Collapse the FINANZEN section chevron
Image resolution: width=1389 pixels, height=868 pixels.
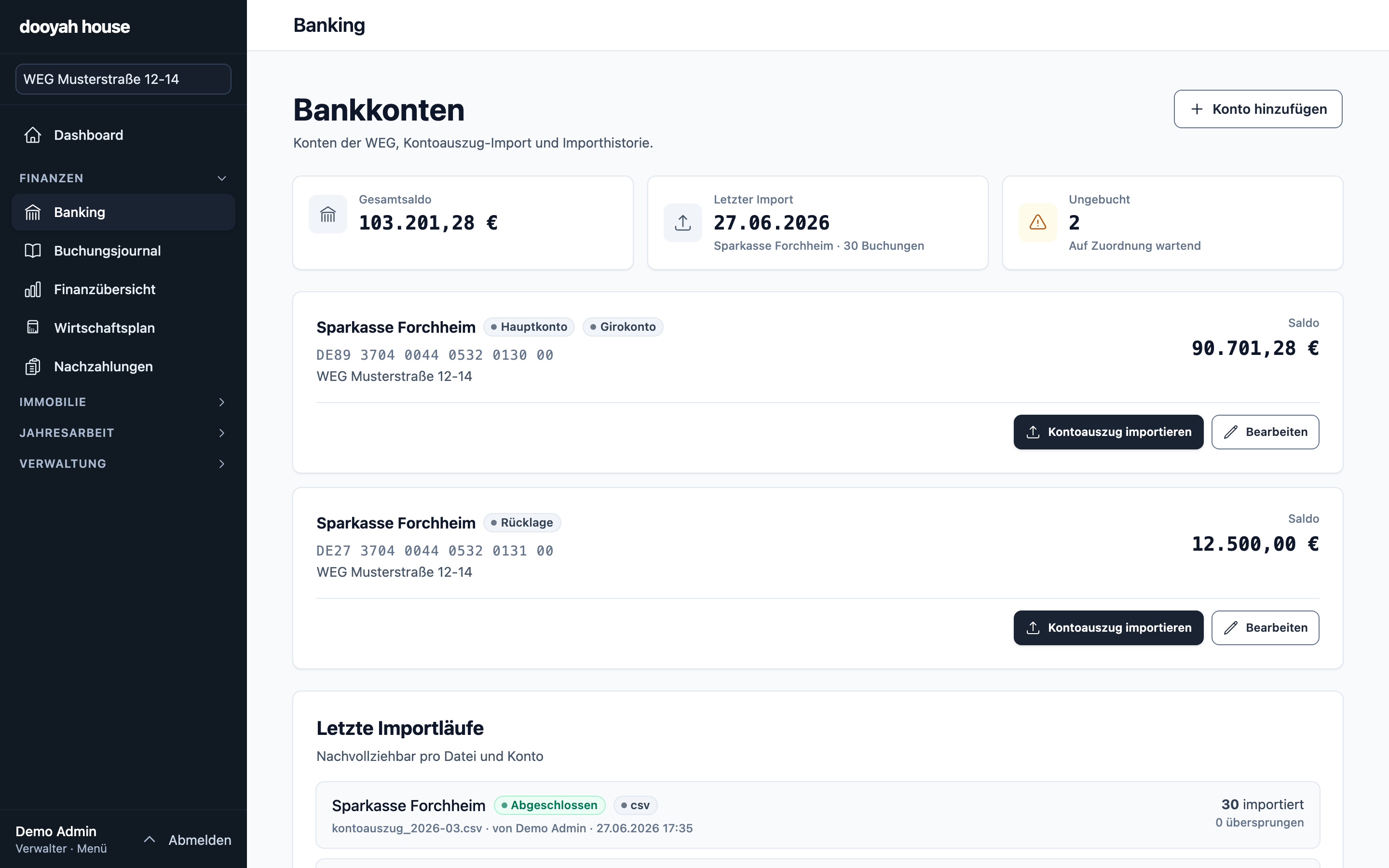coord(221,178)
